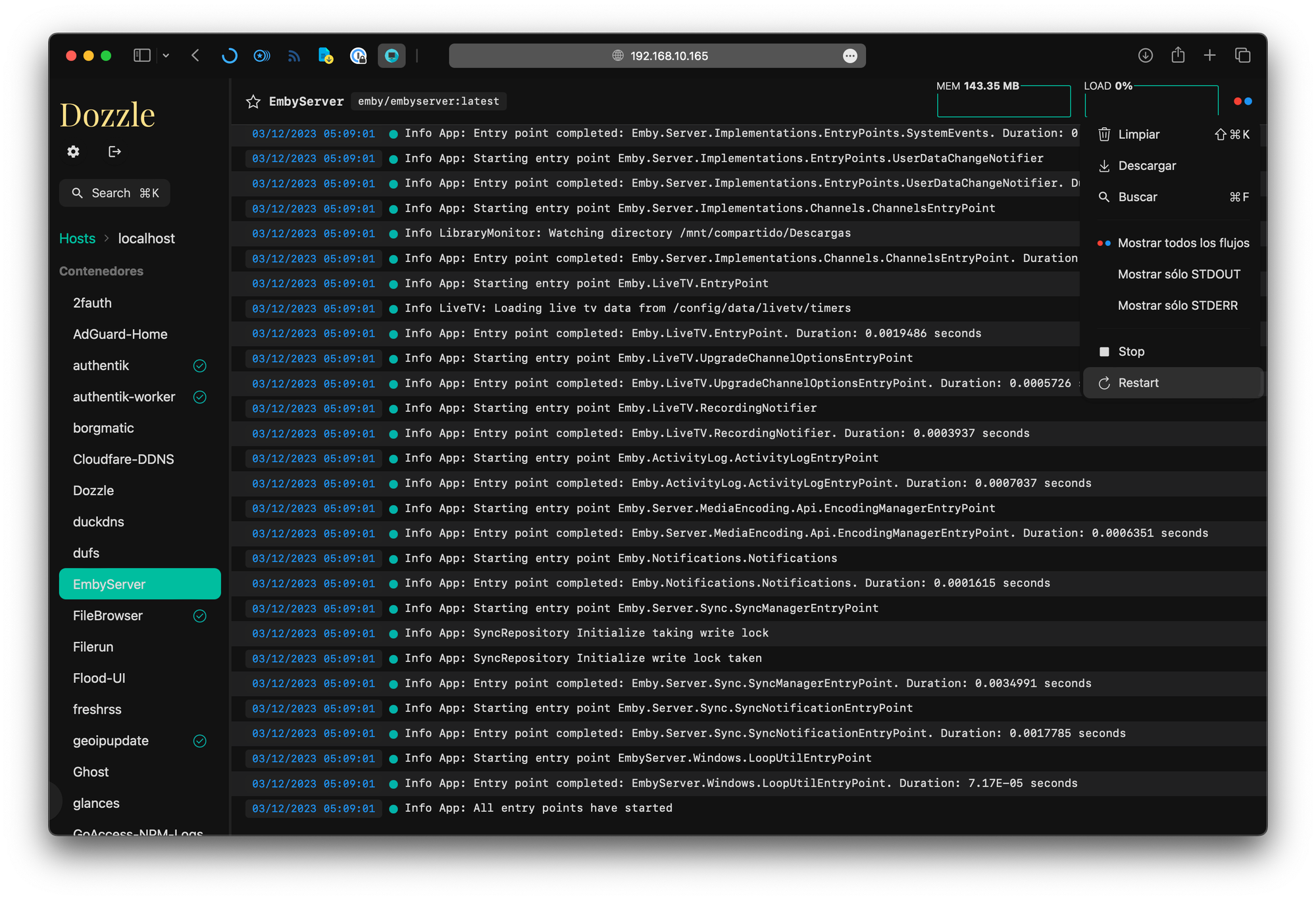Select the highlighted EmbyServer sidebar entry
Screen dimensions: 1316x900
139,584
